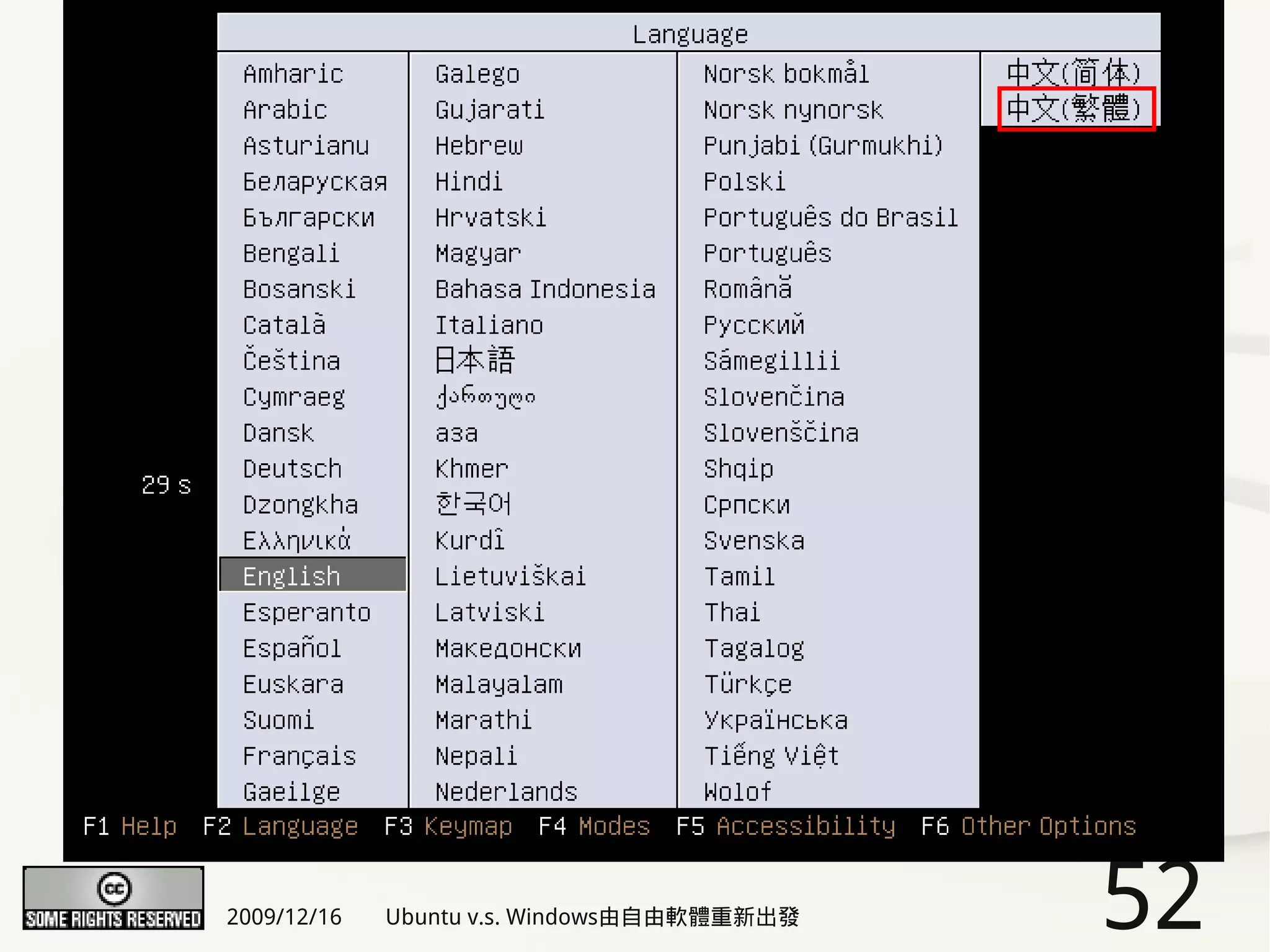Select Hebrew language
Viewport: 1270px width, 952px height.
[479, 146]
